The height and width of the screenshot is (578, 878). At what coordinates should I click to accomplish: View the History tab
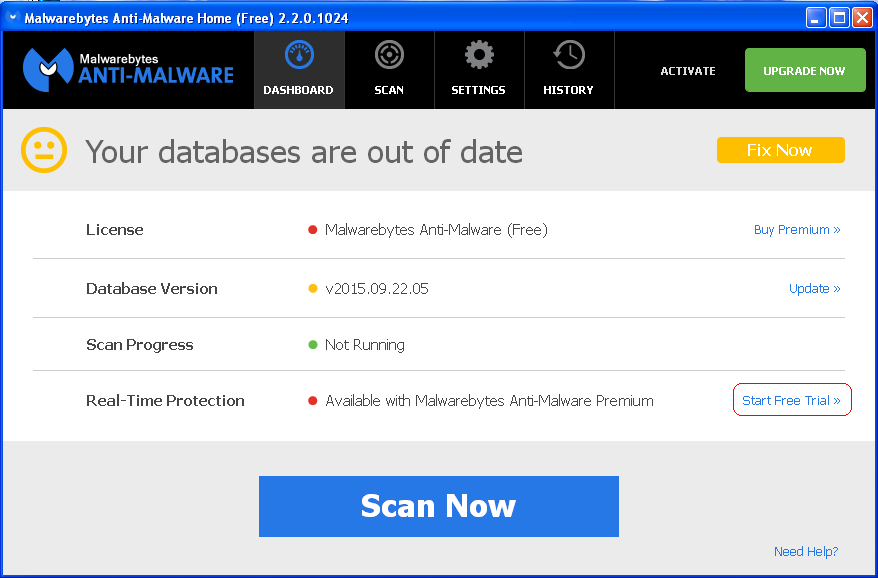569,70
